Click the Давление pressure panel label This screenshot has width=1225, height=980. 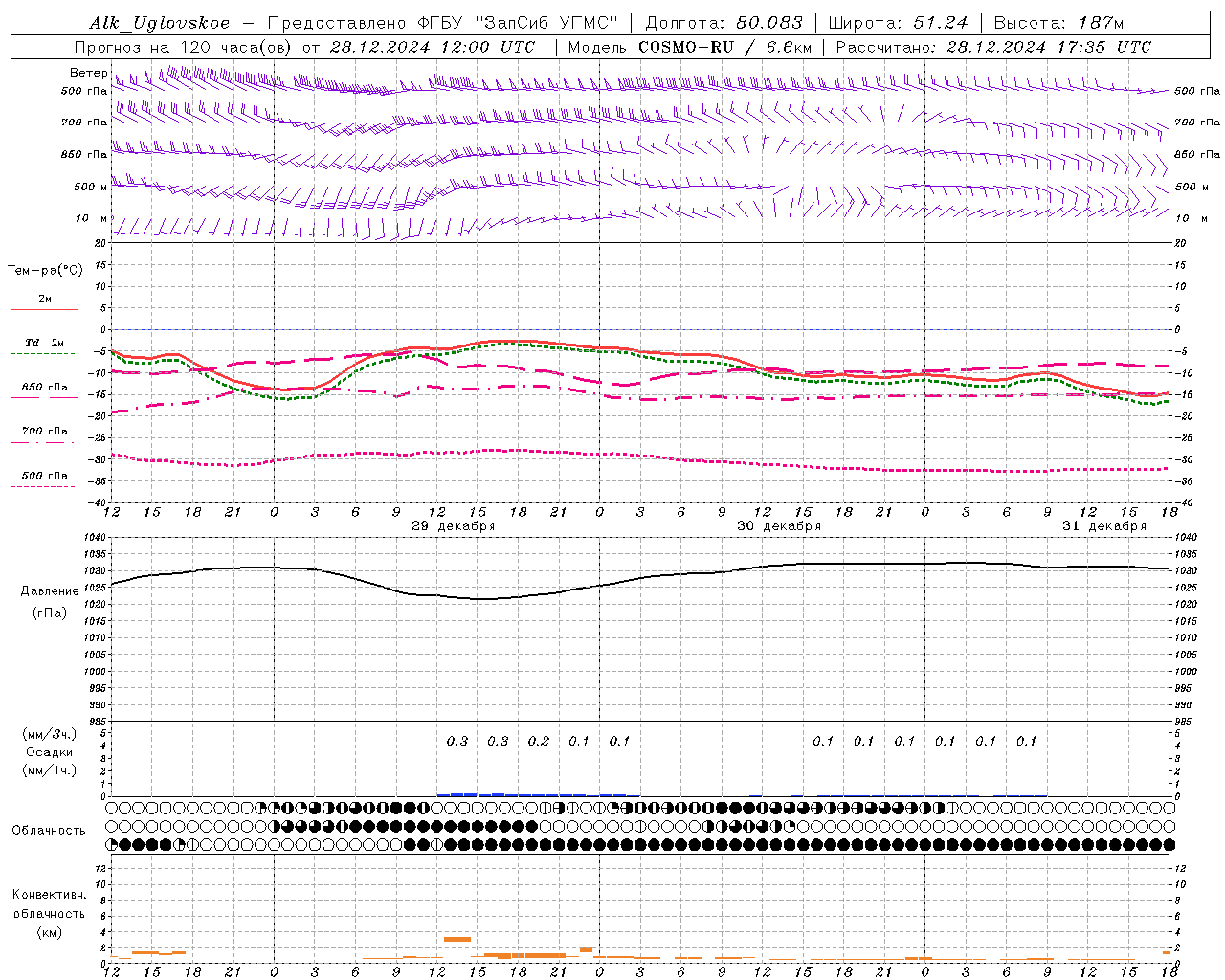[x=50, y=591]
